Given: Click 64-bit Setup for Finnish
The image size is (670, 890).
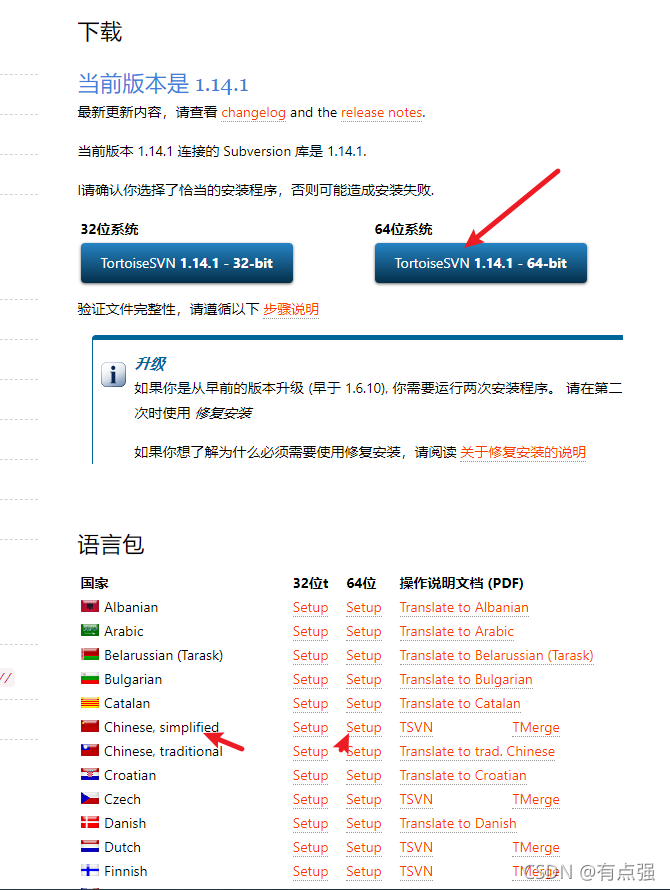Looking at the screenshot, I should coord(364,871).
